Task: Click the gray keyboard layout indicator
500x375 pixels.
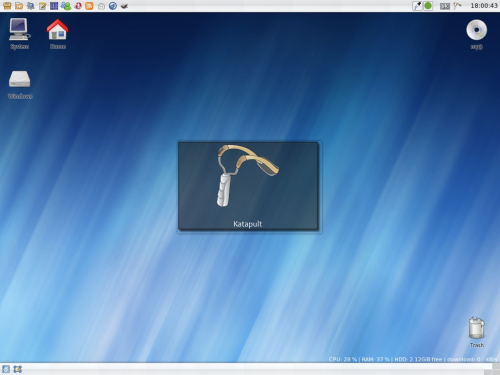Action: click(x=445, y=6)
